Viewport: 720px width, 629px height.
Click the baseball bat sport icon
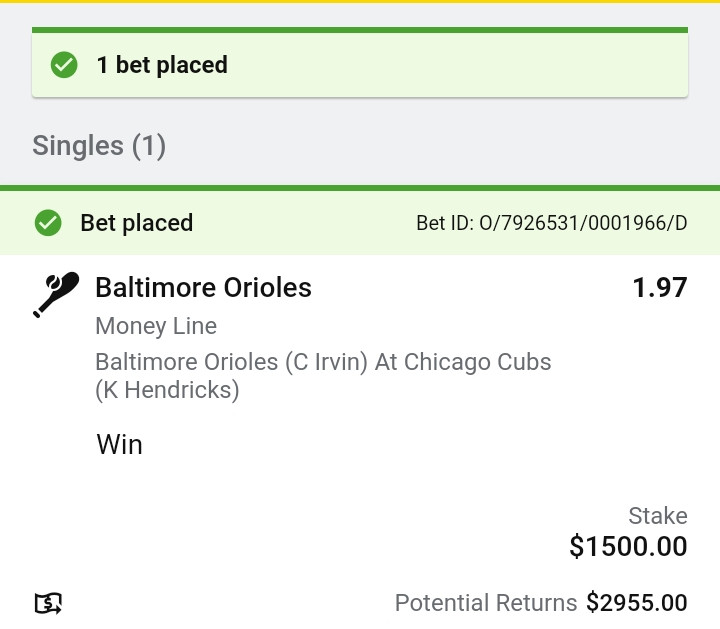point(55,294)
